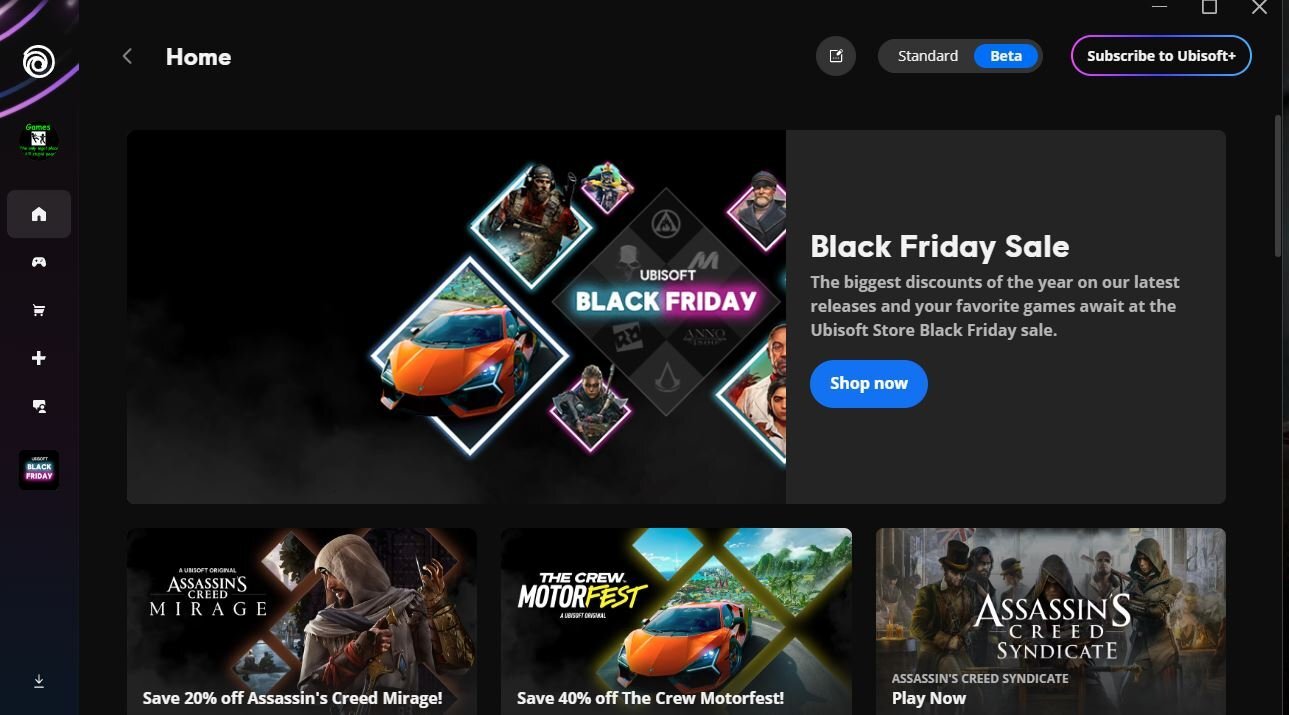The width and height of the screenshot is (1289, 715).
Task: Click the Shop now button
Action: pyautogui.click(x=869, y=384)
